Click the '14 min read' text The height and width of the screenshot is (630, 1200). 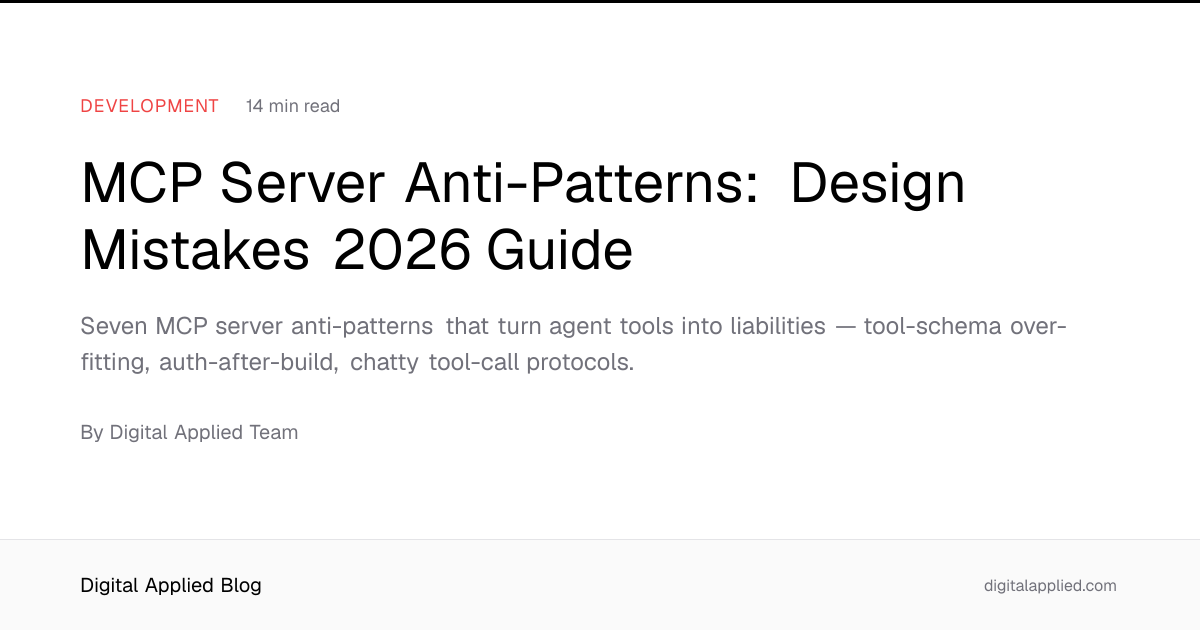click(x=293, y=106)
